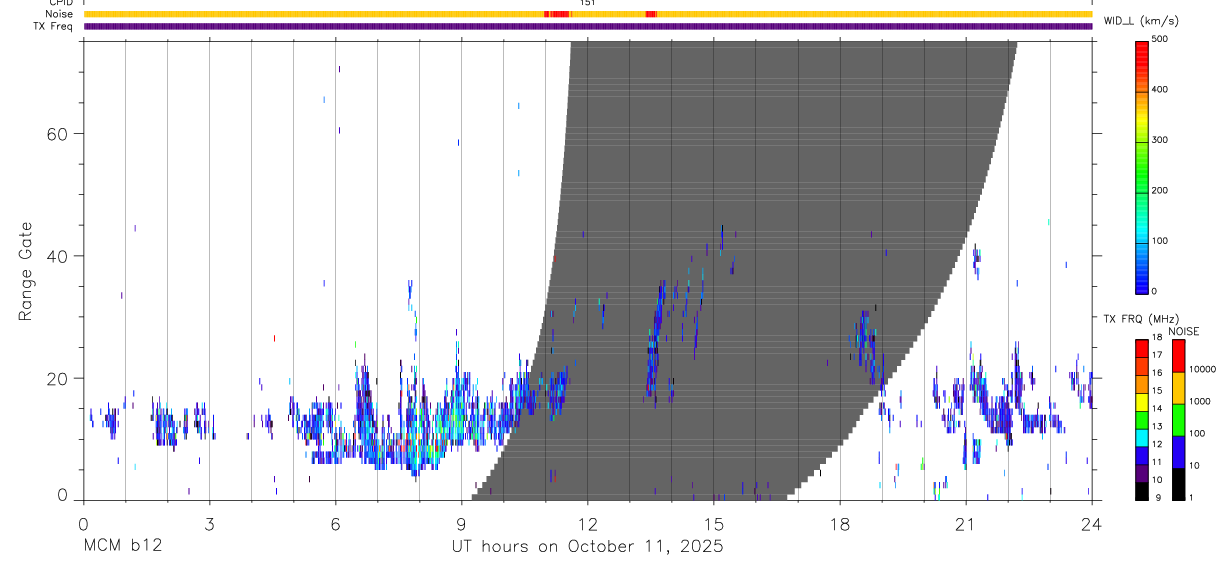Click the '400' label on the width colorbar
1228x567 pixels.
coord(1160,89)
